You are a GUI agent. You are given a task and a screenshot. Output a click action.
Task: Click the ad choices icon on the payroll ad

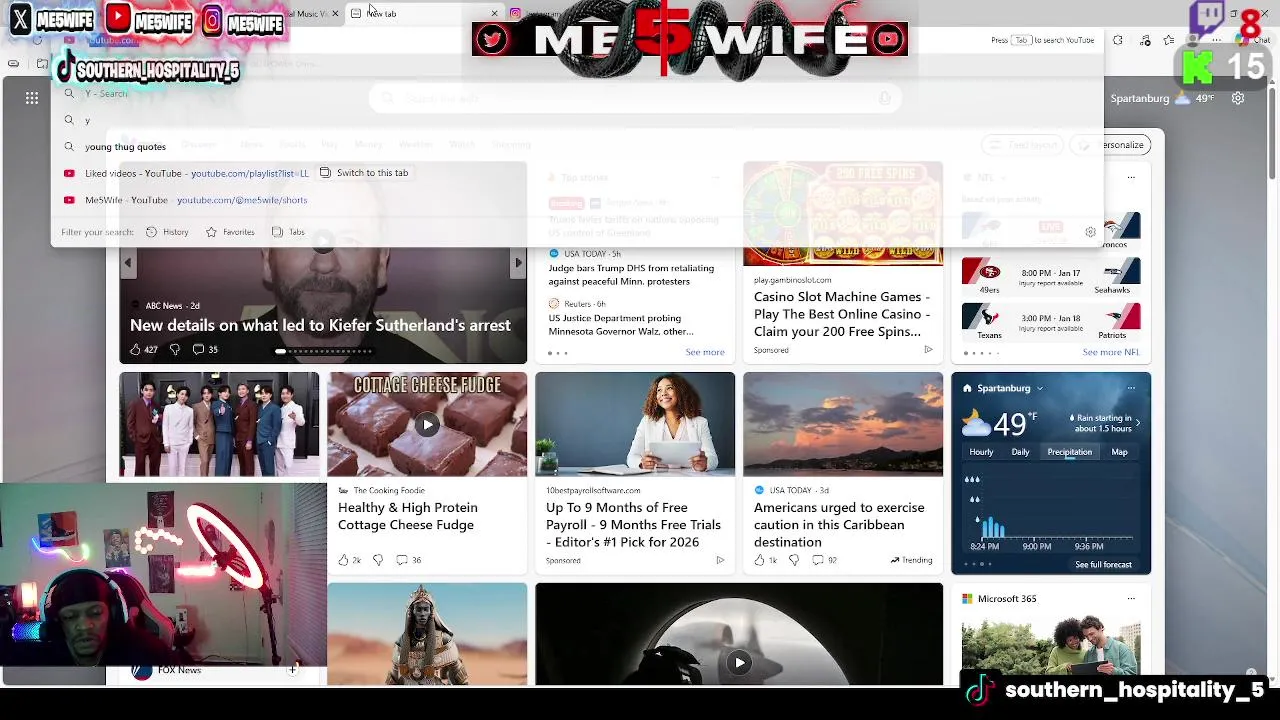pyautogui.click(x=720, y=560)
